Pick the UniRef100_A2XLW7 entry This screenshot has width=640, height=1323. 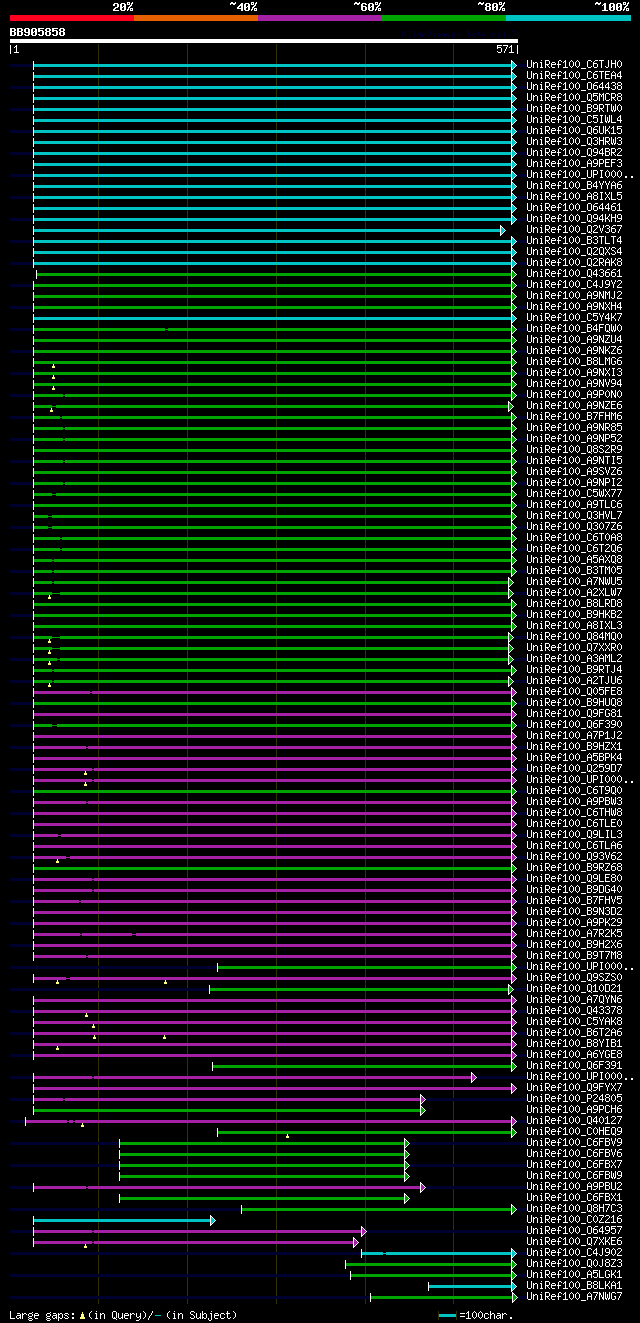click(x=574, y=592)
